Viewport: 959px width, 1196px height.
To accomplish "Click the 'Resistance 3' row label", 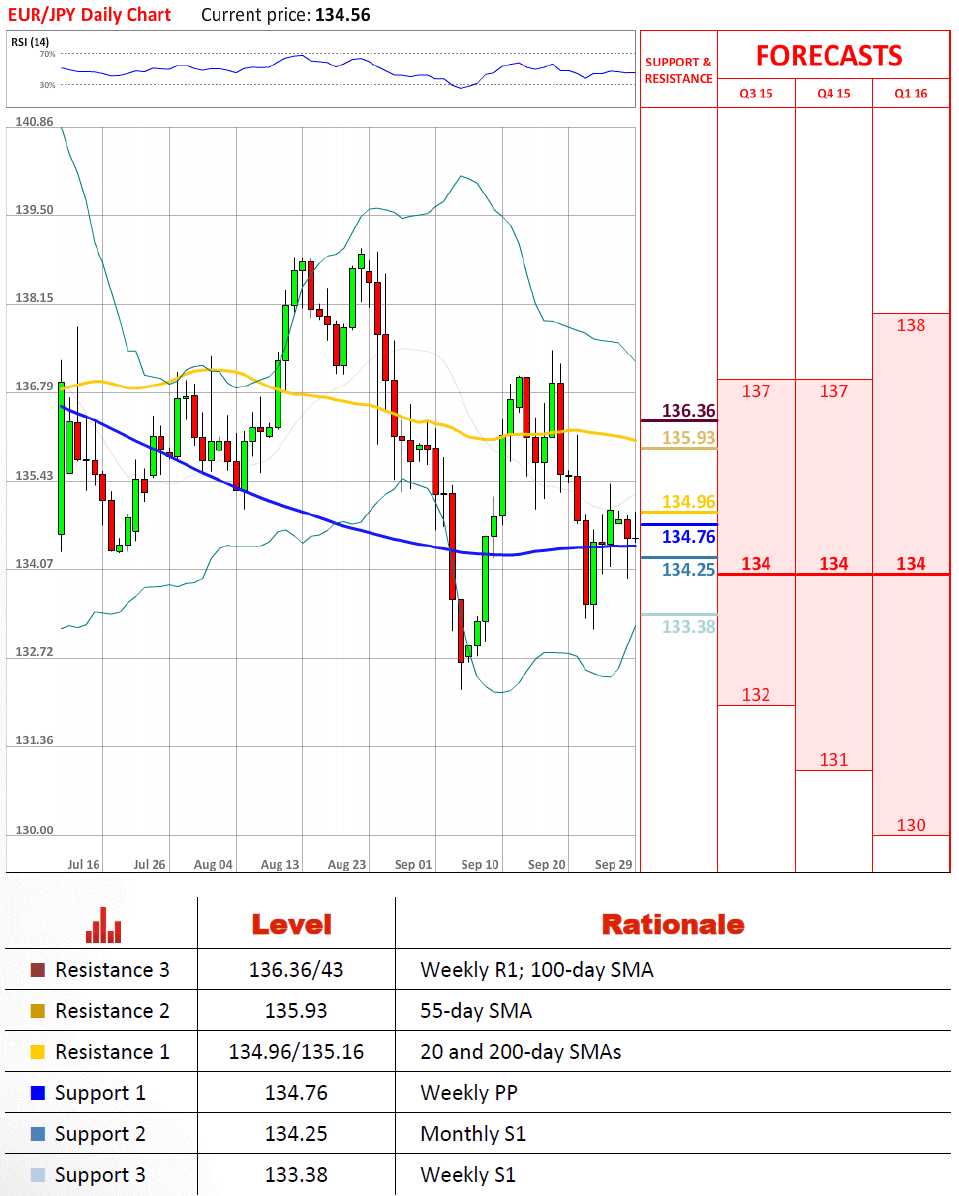I will pos(112,970).
